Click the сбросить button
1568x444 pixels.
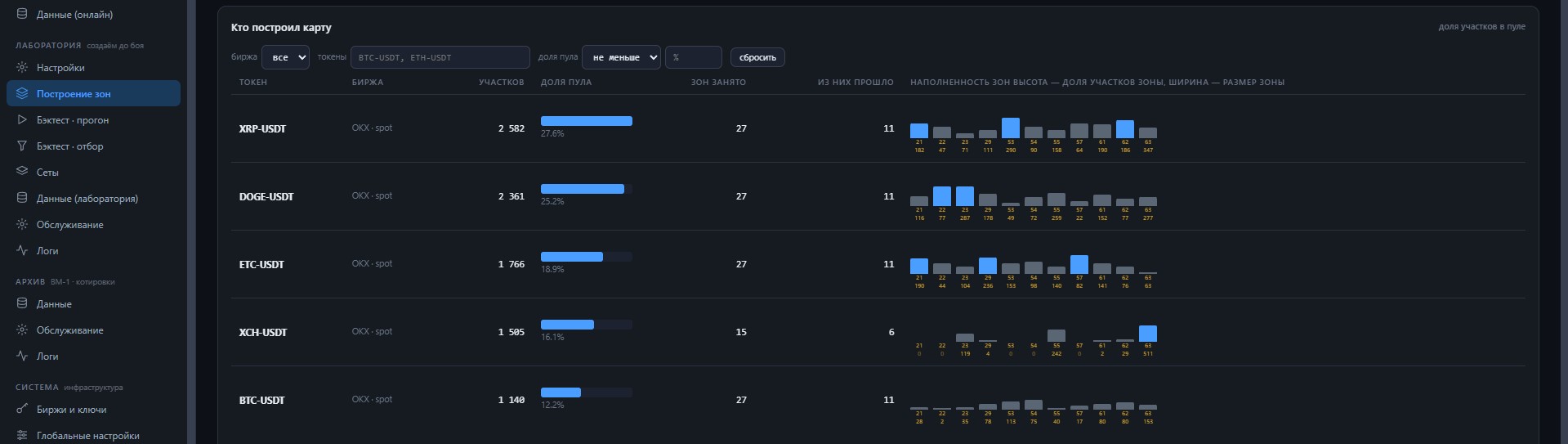coord(757,57)
